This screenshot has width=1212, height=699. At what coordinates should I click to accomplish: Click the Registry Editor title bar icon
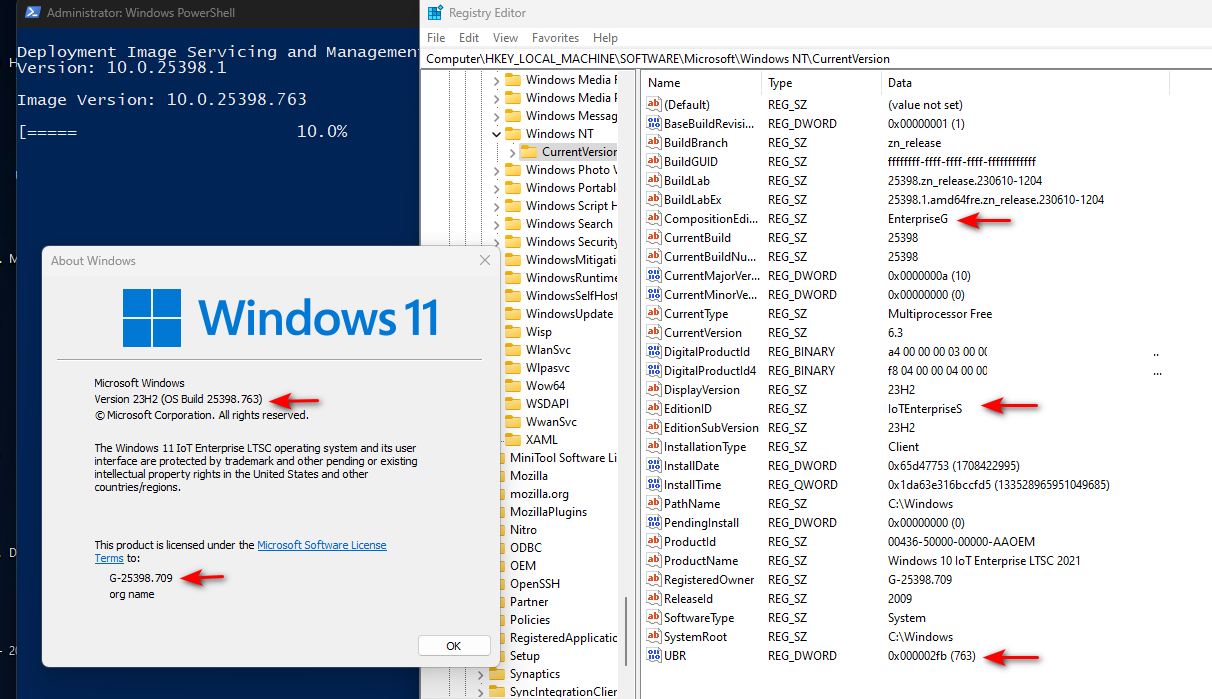(435, 13)
